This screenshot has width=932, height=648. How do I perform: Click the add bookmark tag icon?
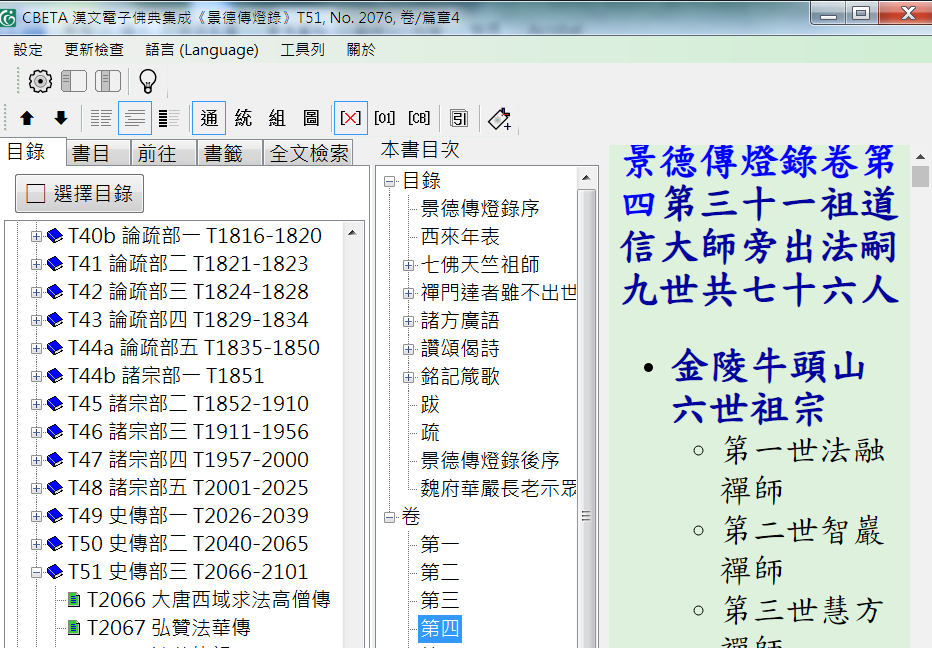(499, 118)
